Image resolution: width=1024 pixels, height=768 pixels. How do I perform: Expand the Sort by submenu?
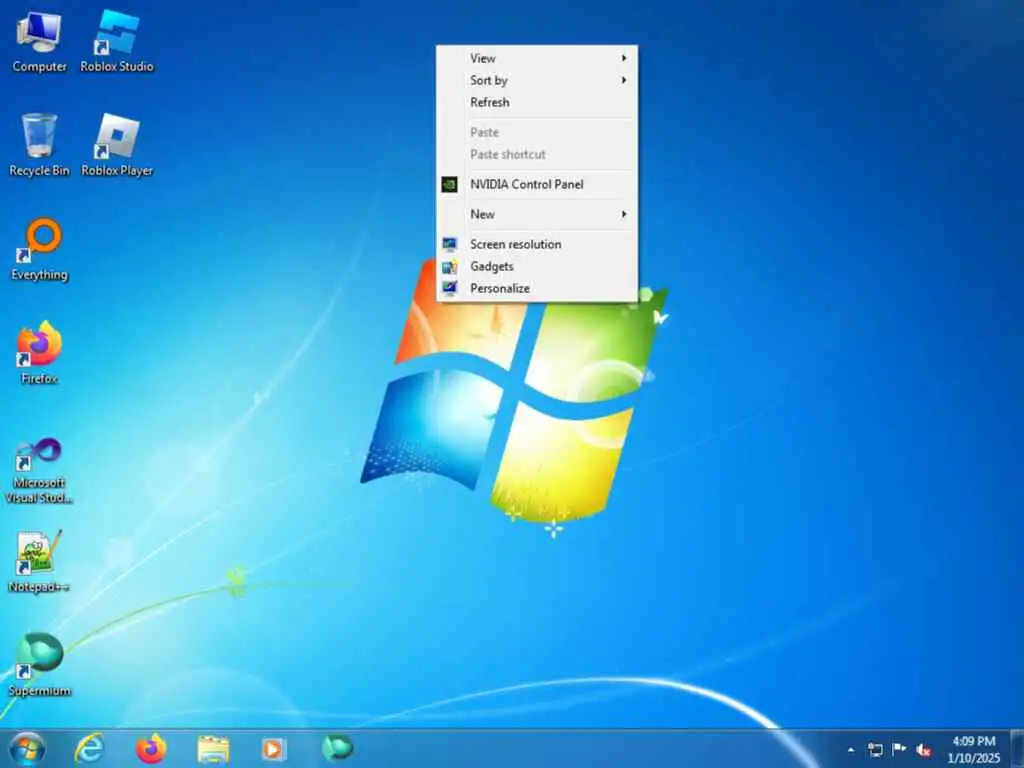[537, 80]
